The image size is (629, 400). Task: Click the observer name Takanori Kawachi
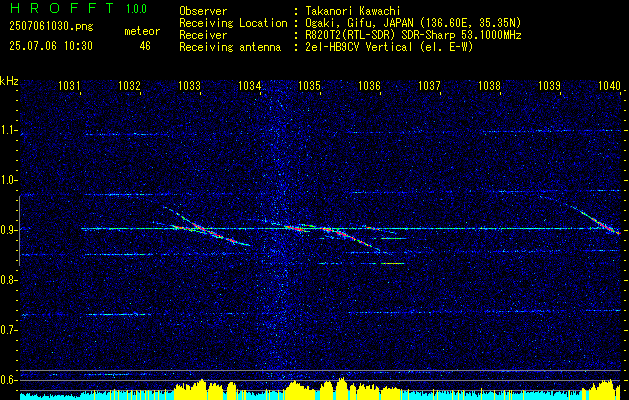(351, 11)
